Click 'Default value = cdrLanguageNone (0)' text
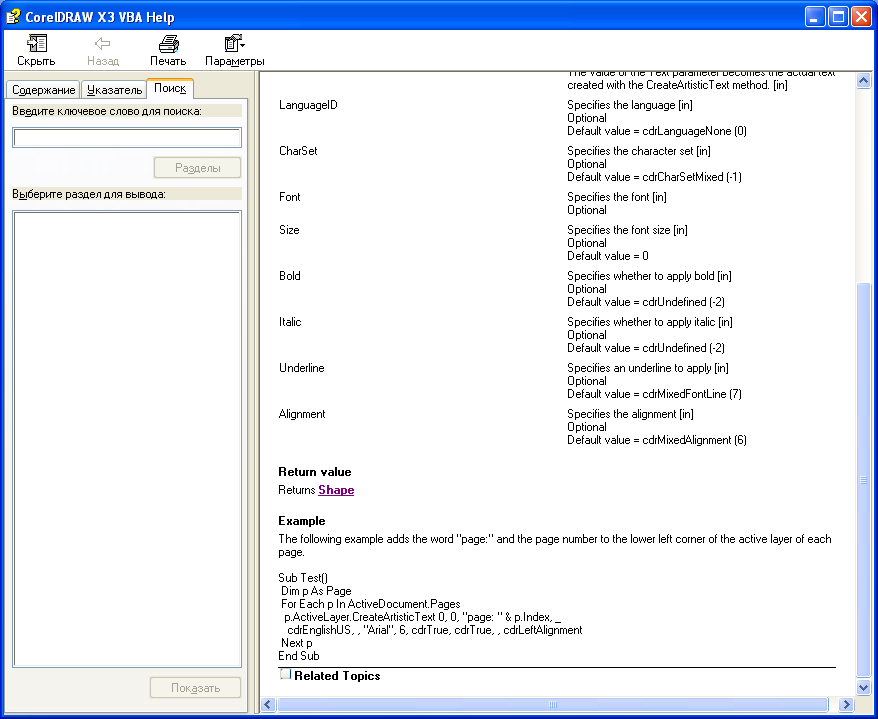878x719 pixels. pos(657,131)
